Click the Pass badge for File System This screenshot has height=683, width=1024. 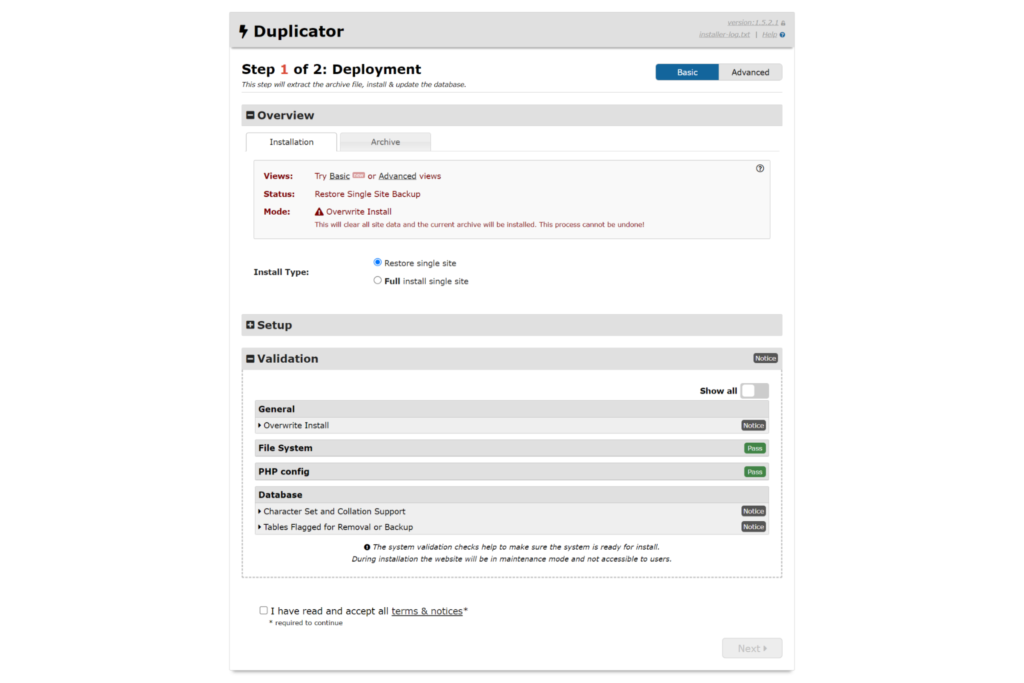(754, 449)
